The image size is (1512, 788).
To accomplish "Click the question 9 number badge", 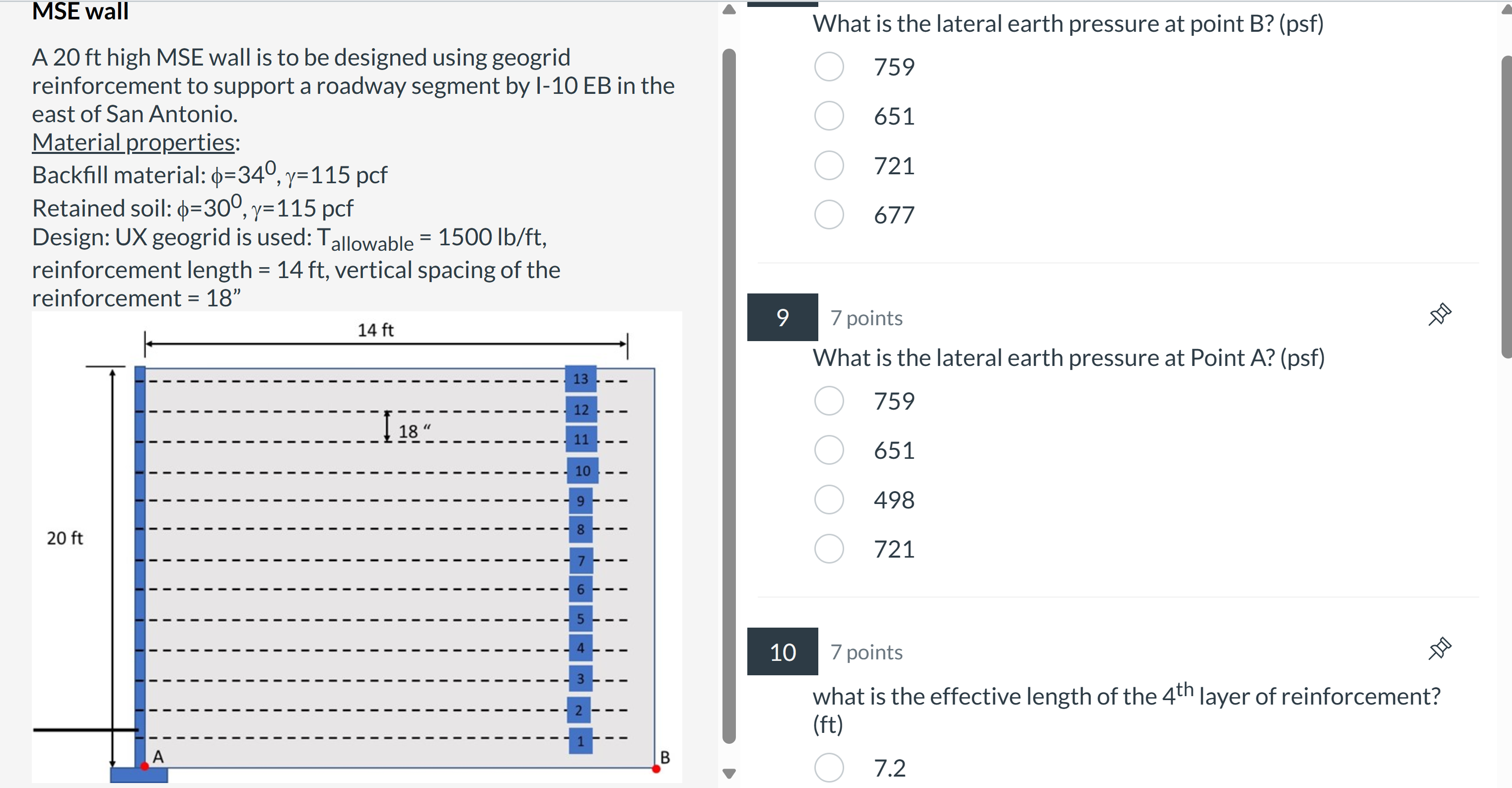I will coord(783,317).
